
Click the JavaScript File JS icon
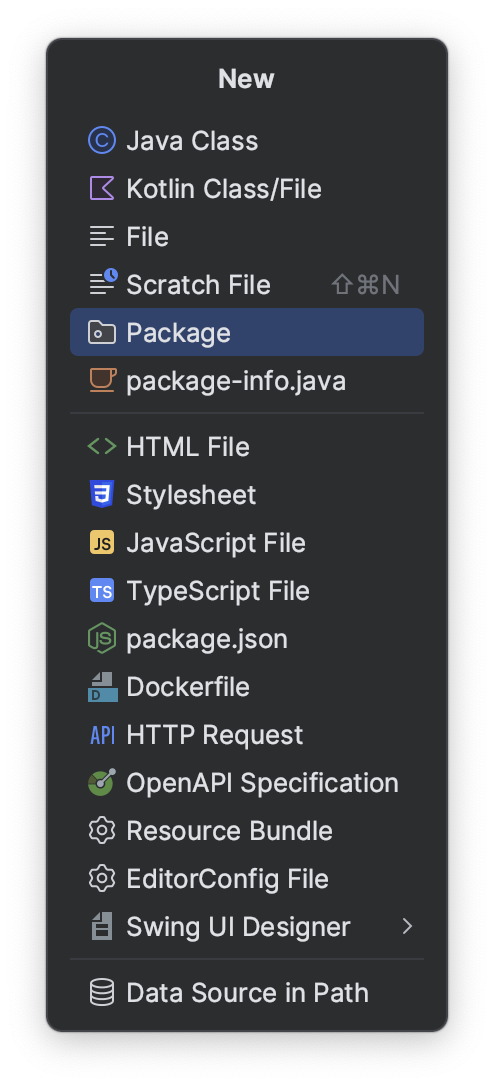point(102,542)
